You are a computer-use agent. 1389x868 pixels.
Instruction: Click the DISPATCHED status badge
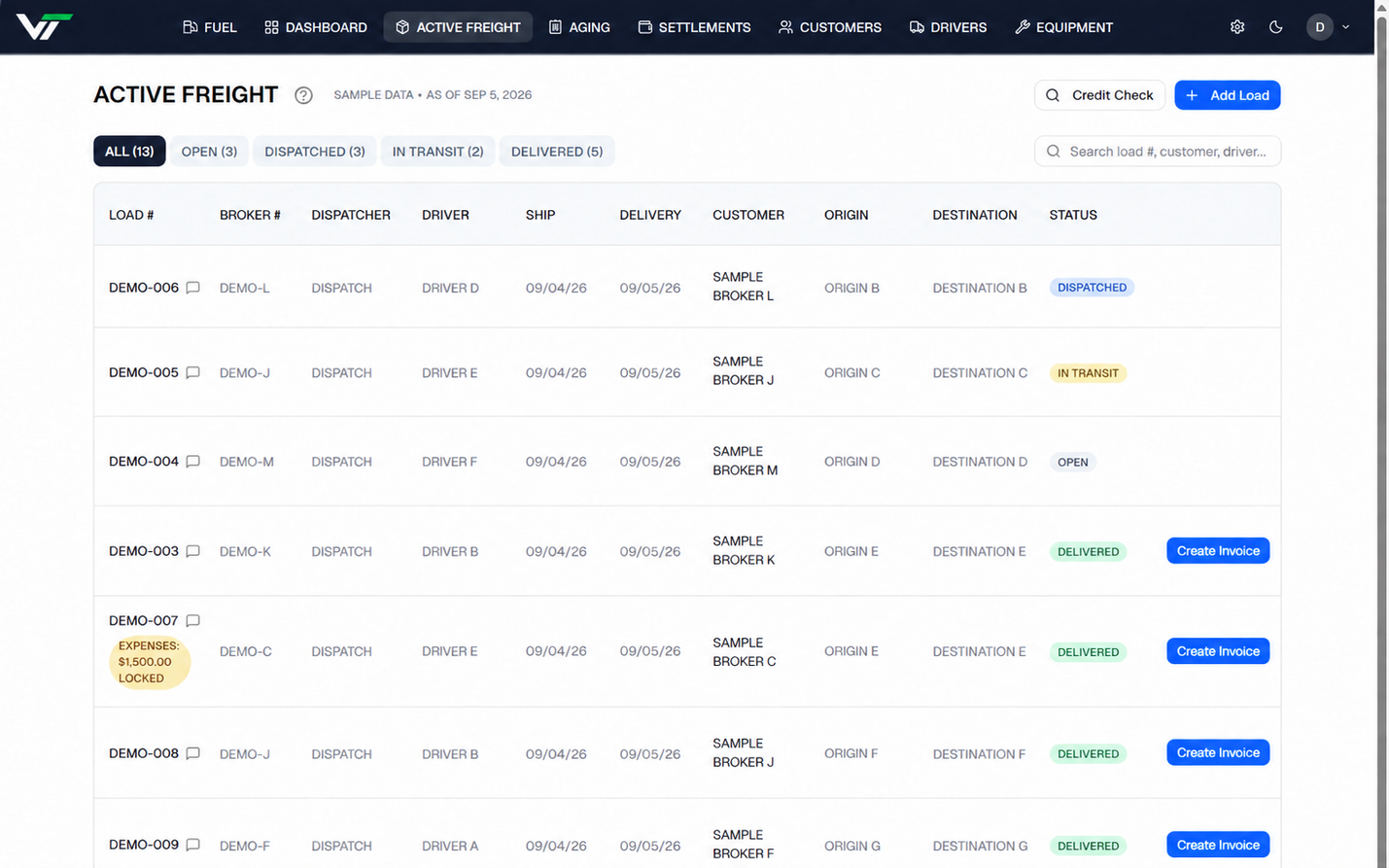[x=1092, y=288]
